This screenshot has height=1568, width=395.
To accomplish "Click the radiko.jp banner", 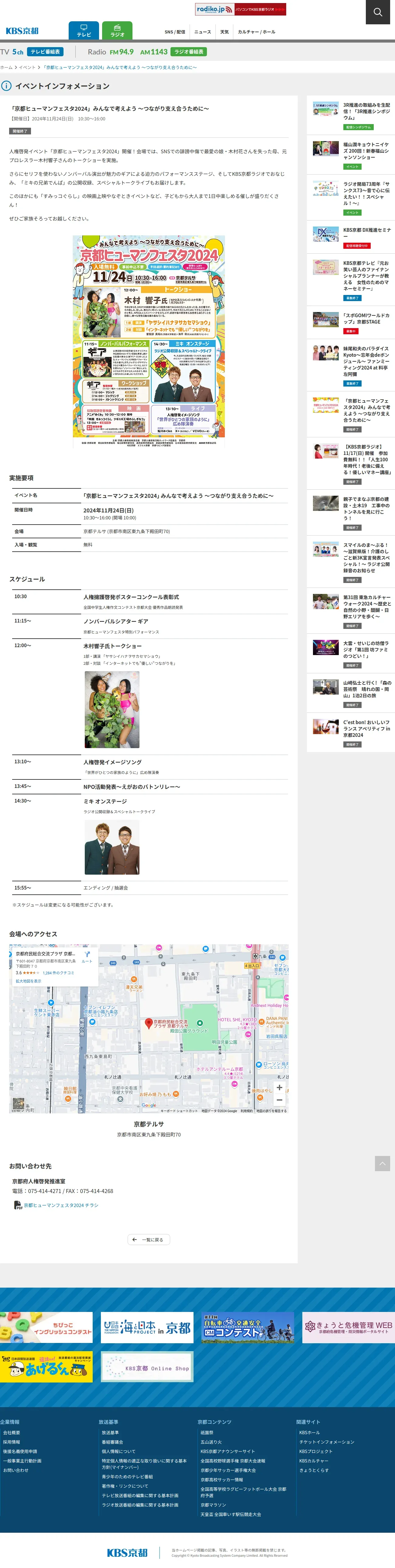I will (240, 9).
